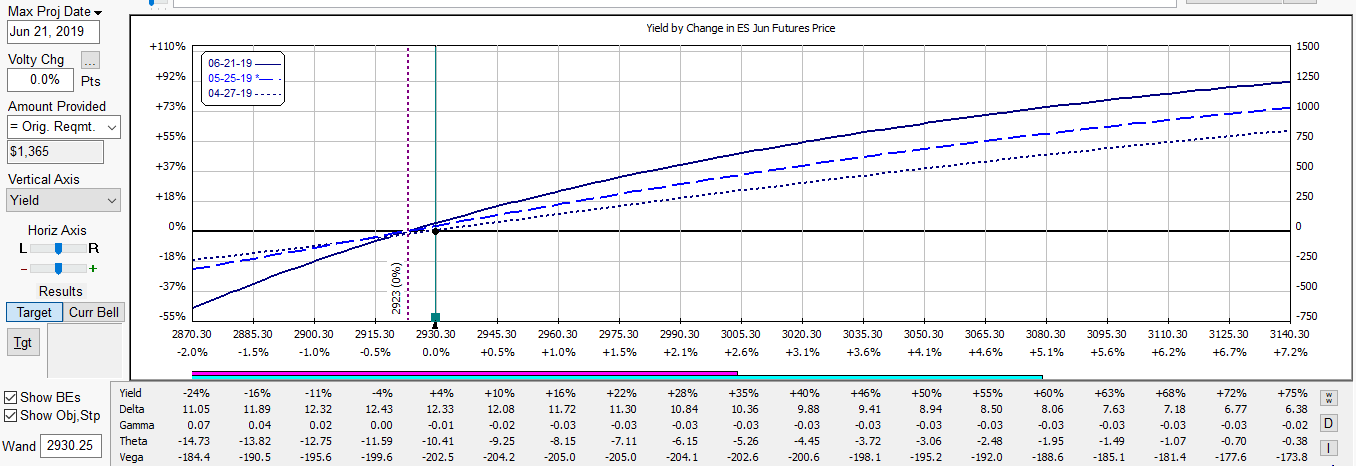Click the 06-21-19 legend entry
This screenshot has height=466, width=1356.
click(244, 63)
